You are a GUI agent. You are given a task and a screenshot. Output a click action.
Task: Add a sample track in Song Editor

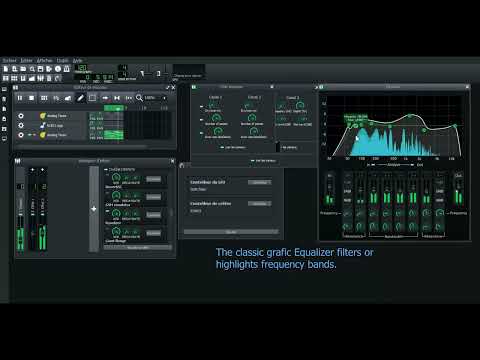[56, 98]
